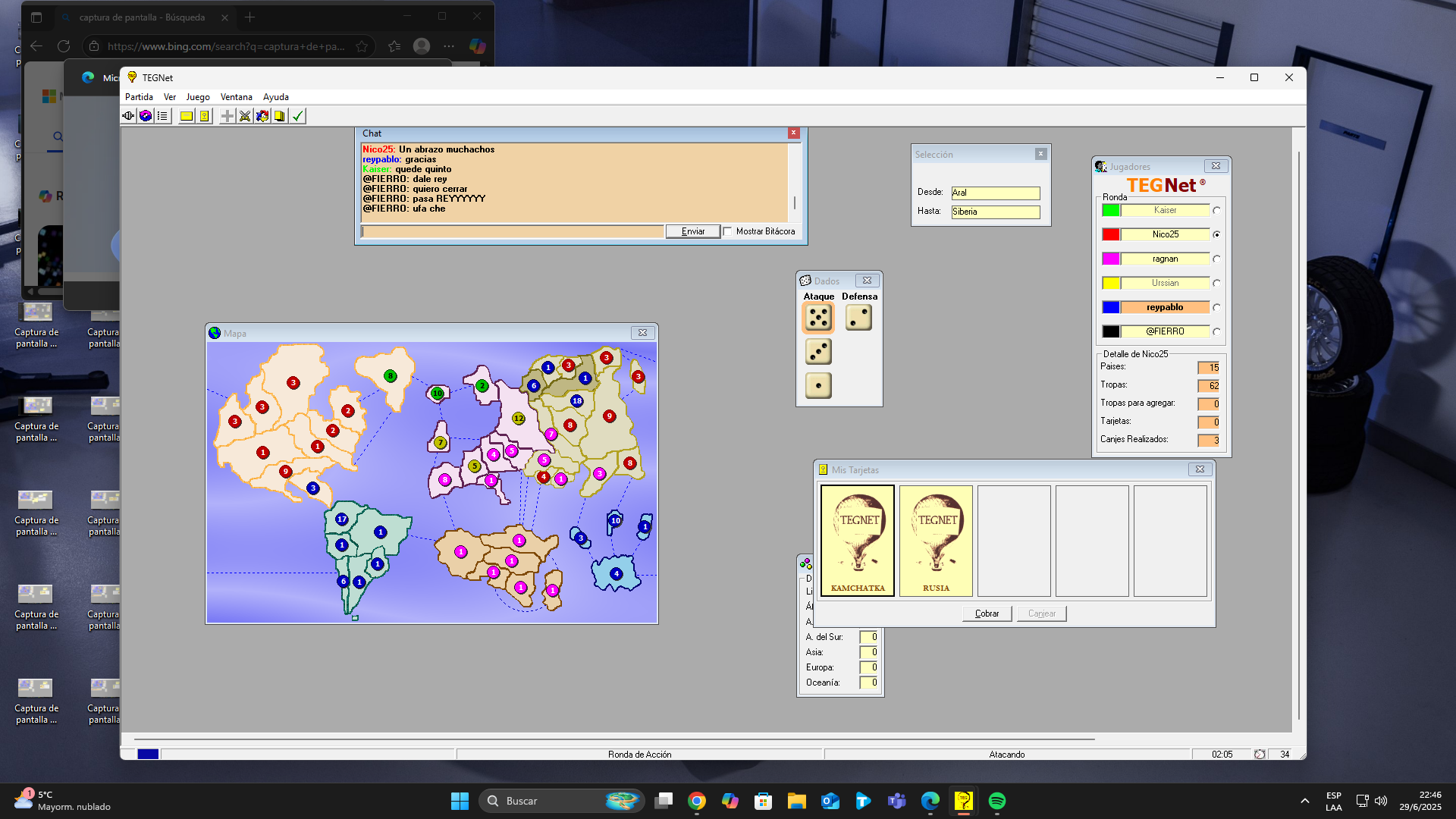Click Kaiser's green color swatch

(1111, 210)
